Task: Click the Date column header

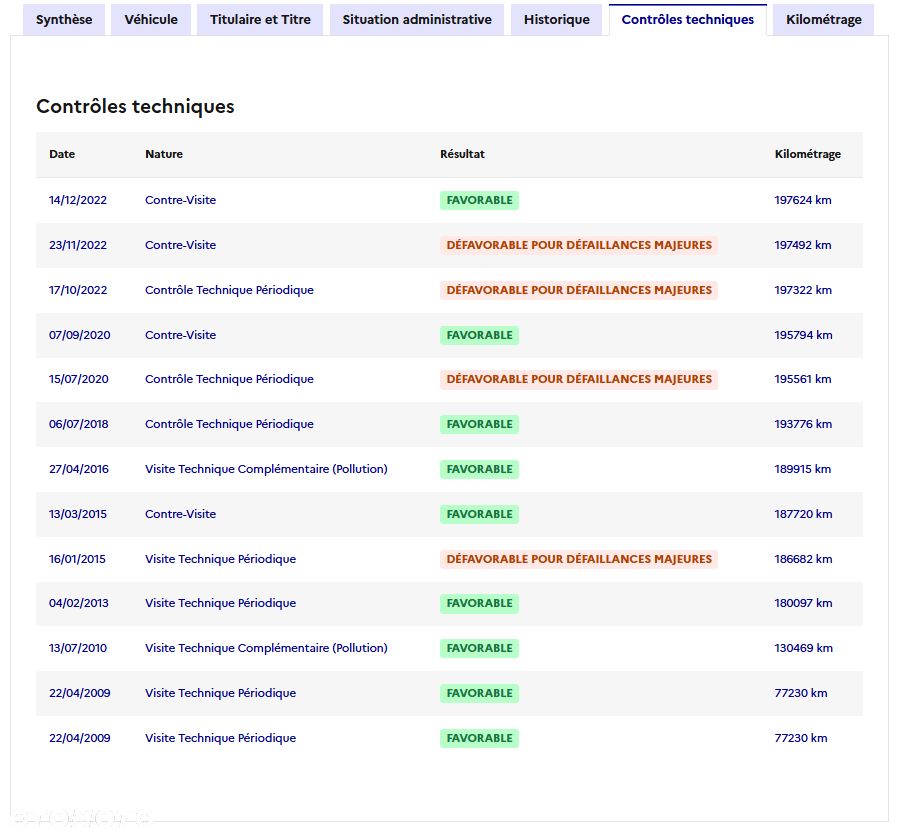Action: coord(62,154)
